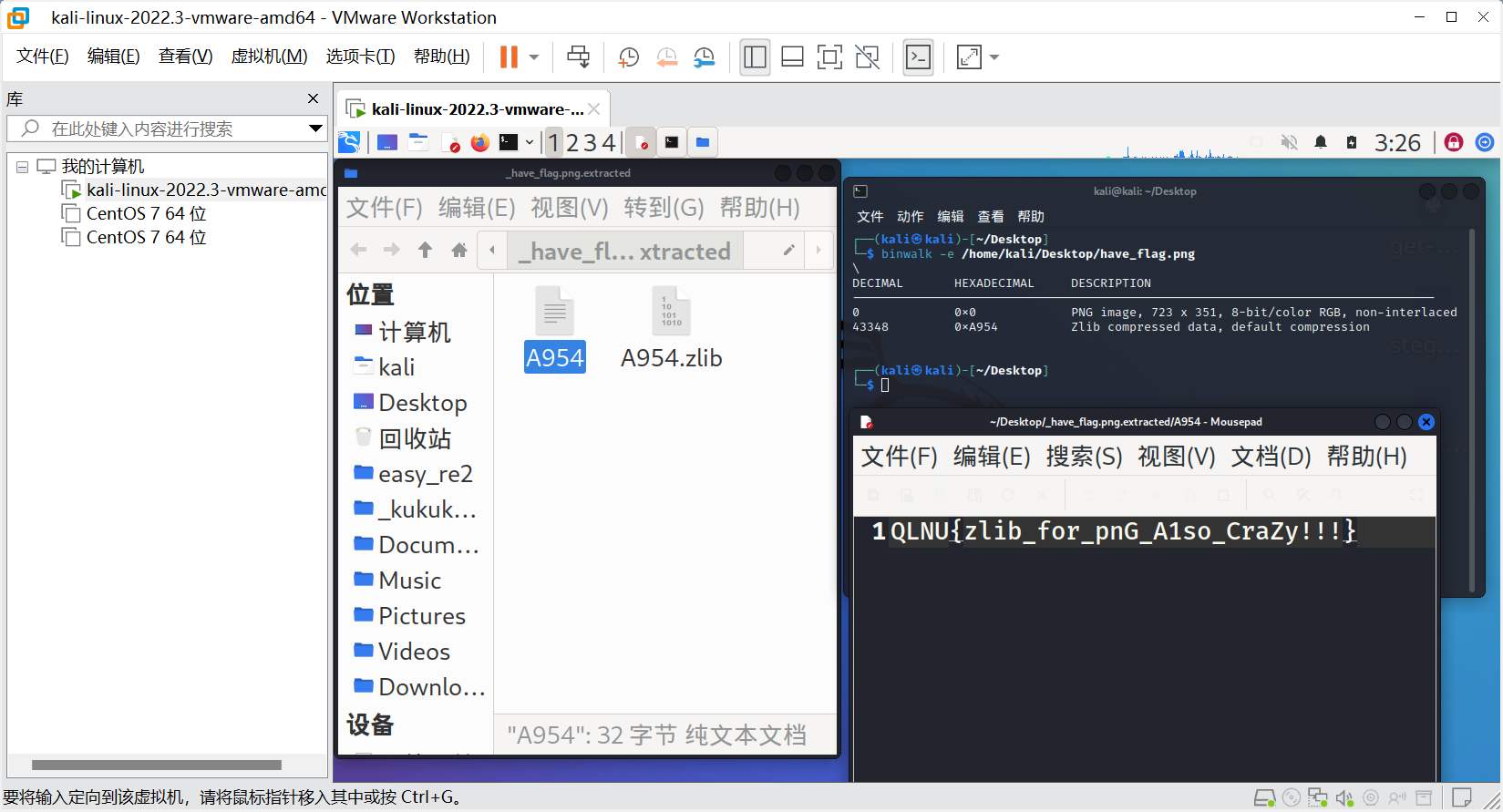
Task: Click the VMware pause virtual machine button
Action: [509, 57]
